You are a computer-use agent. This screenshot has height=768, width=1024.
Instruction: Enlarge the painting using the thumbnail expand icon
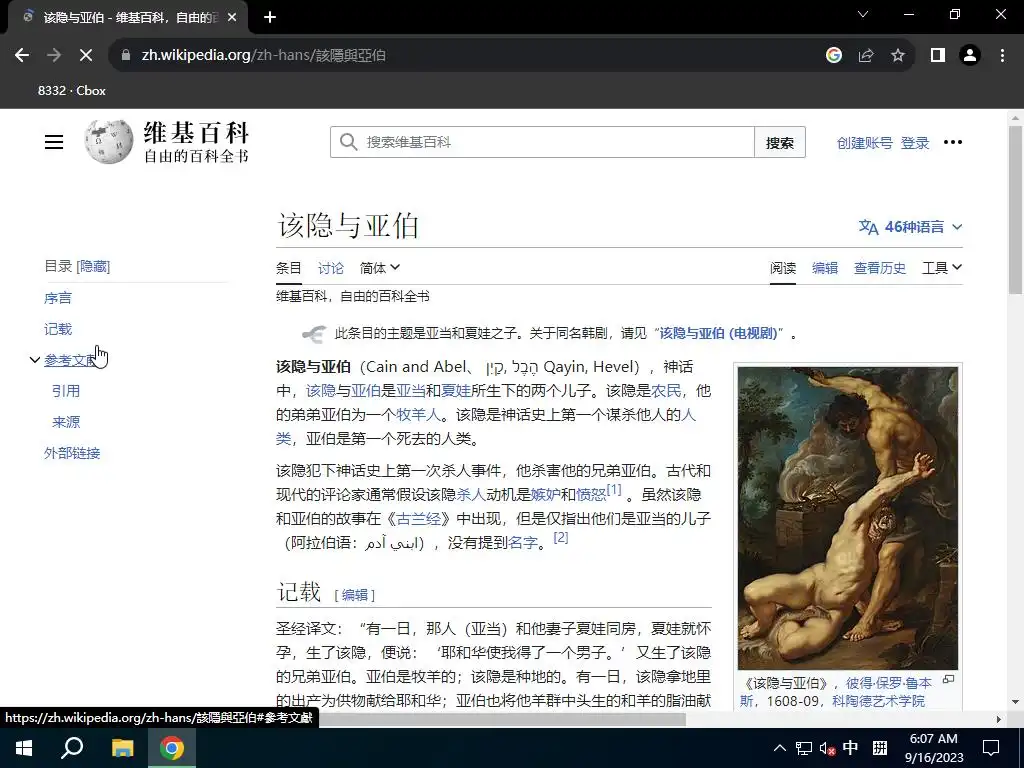(949, 680)
